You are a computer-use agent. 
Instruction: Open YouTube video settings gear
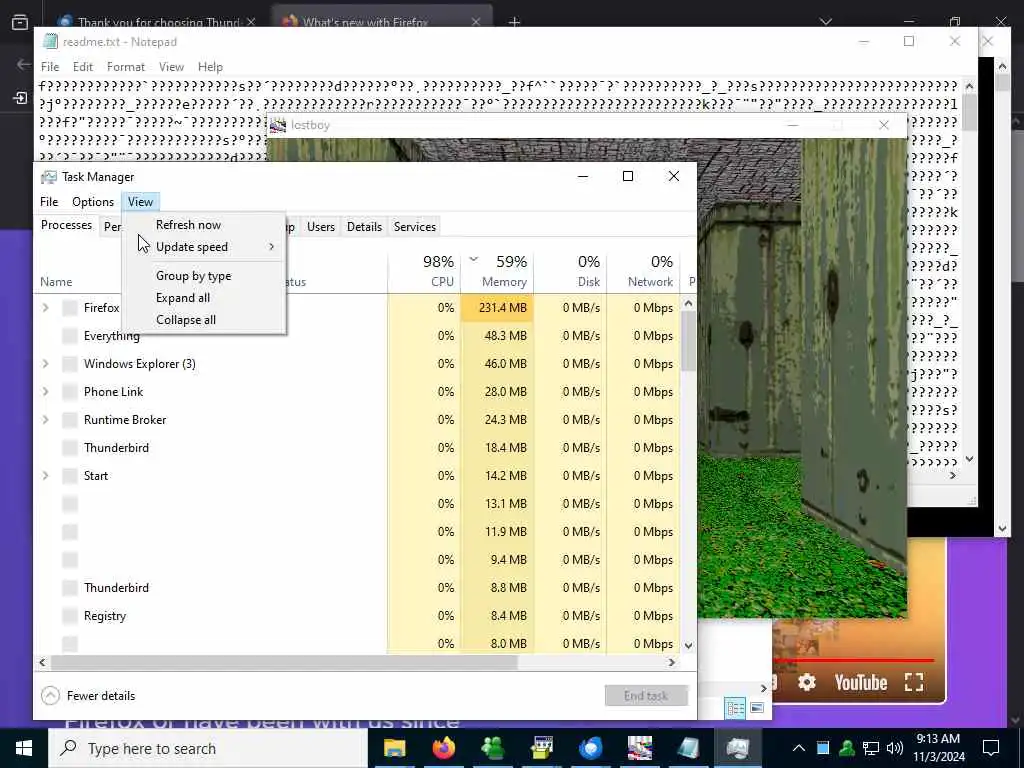[807, 682]
